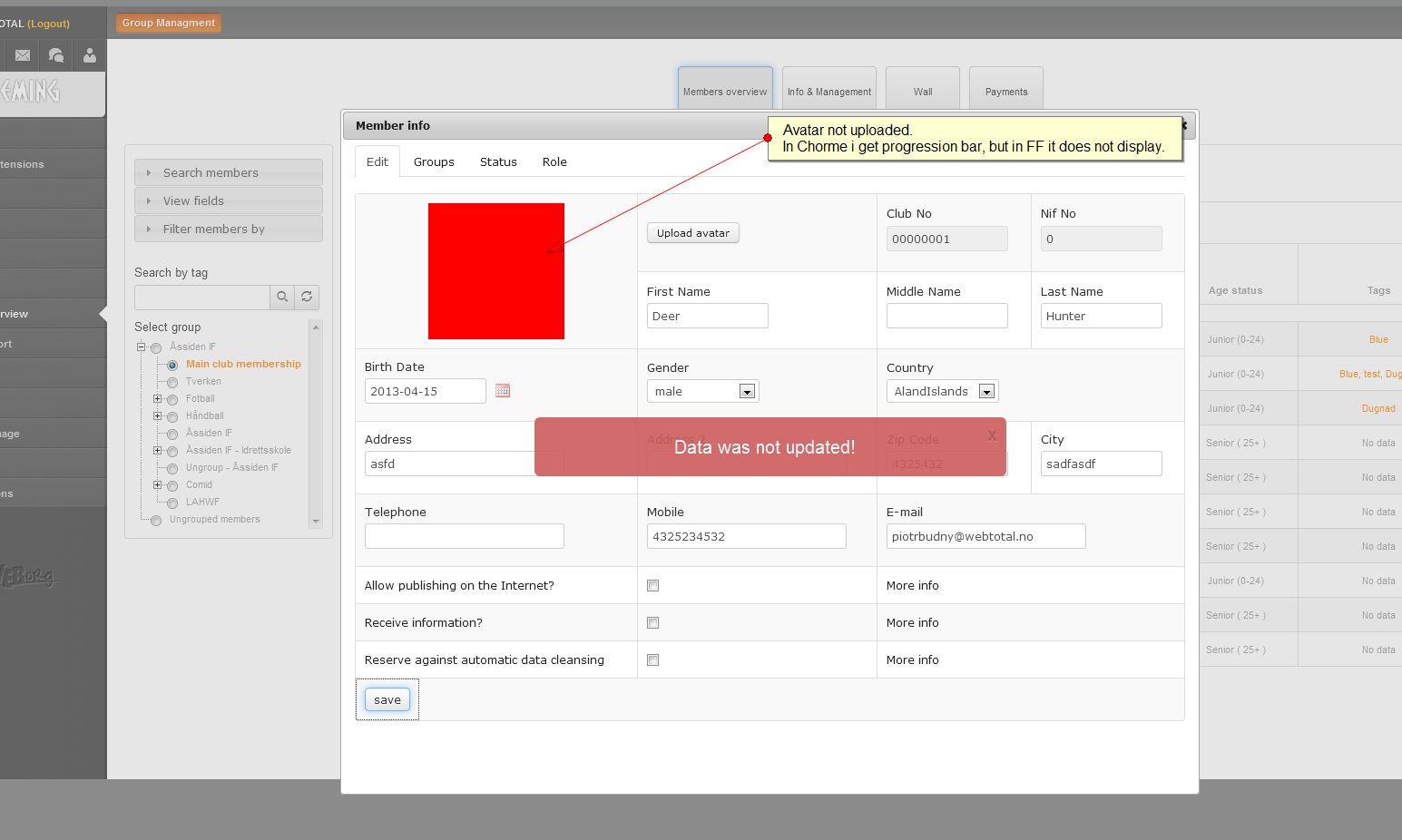
Task: Click the tag search magnifier icon
Action: point(282,297)
